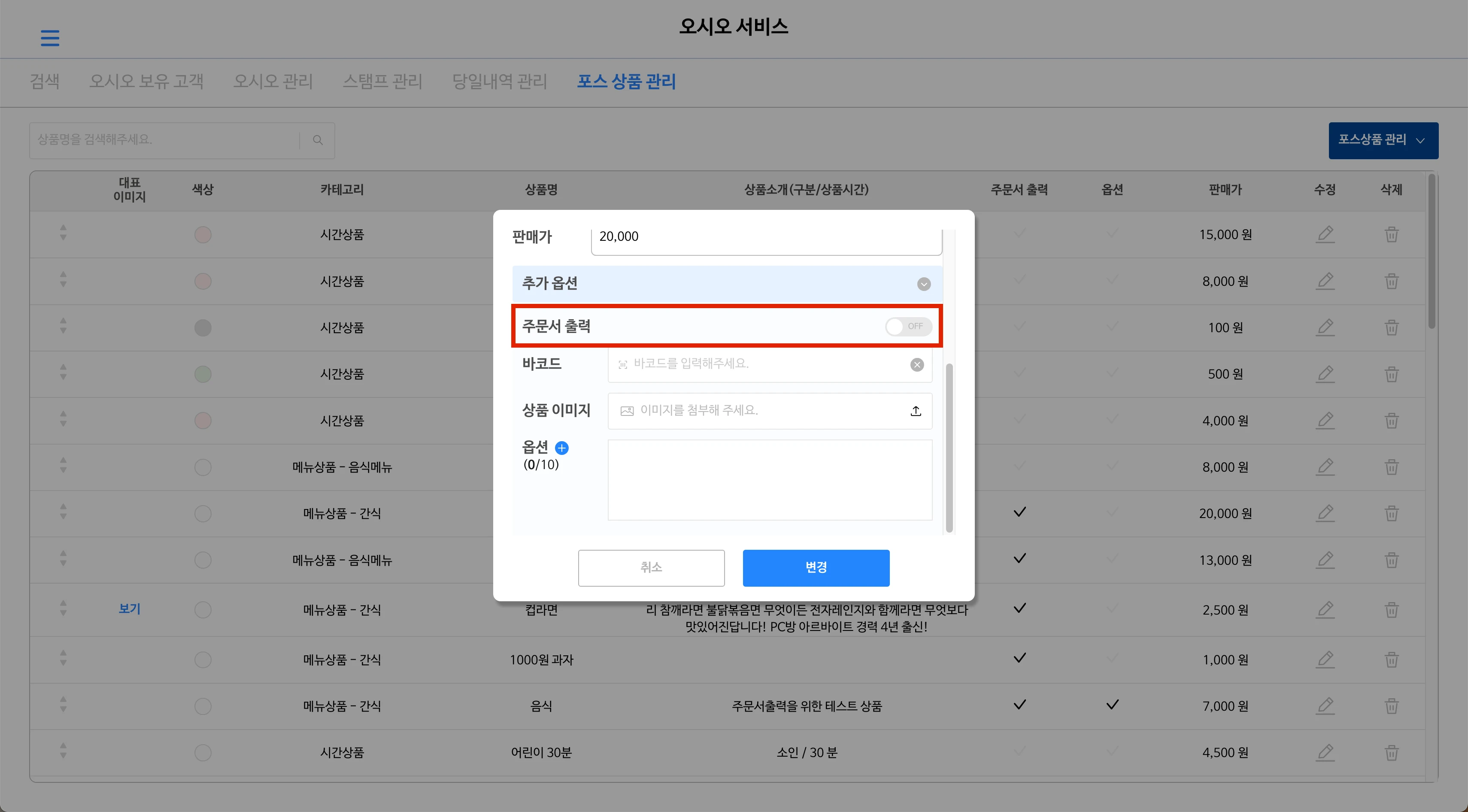Image resolution: width=1468 pixels, height=812 pixels.
Task: Toggle 주문서 출력 switch on
Action: tap(908, 327)
